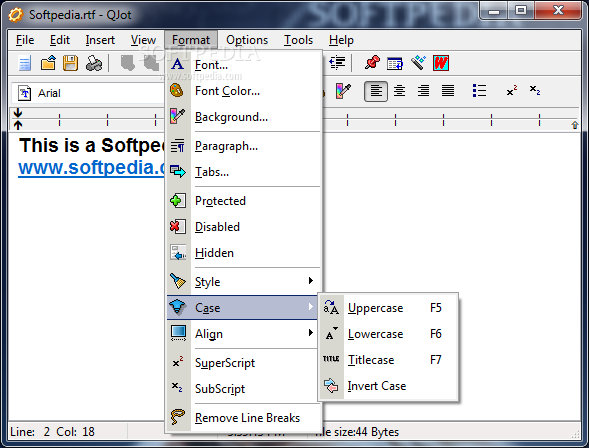Click the magic wand toolbar icon

[418, 63]
